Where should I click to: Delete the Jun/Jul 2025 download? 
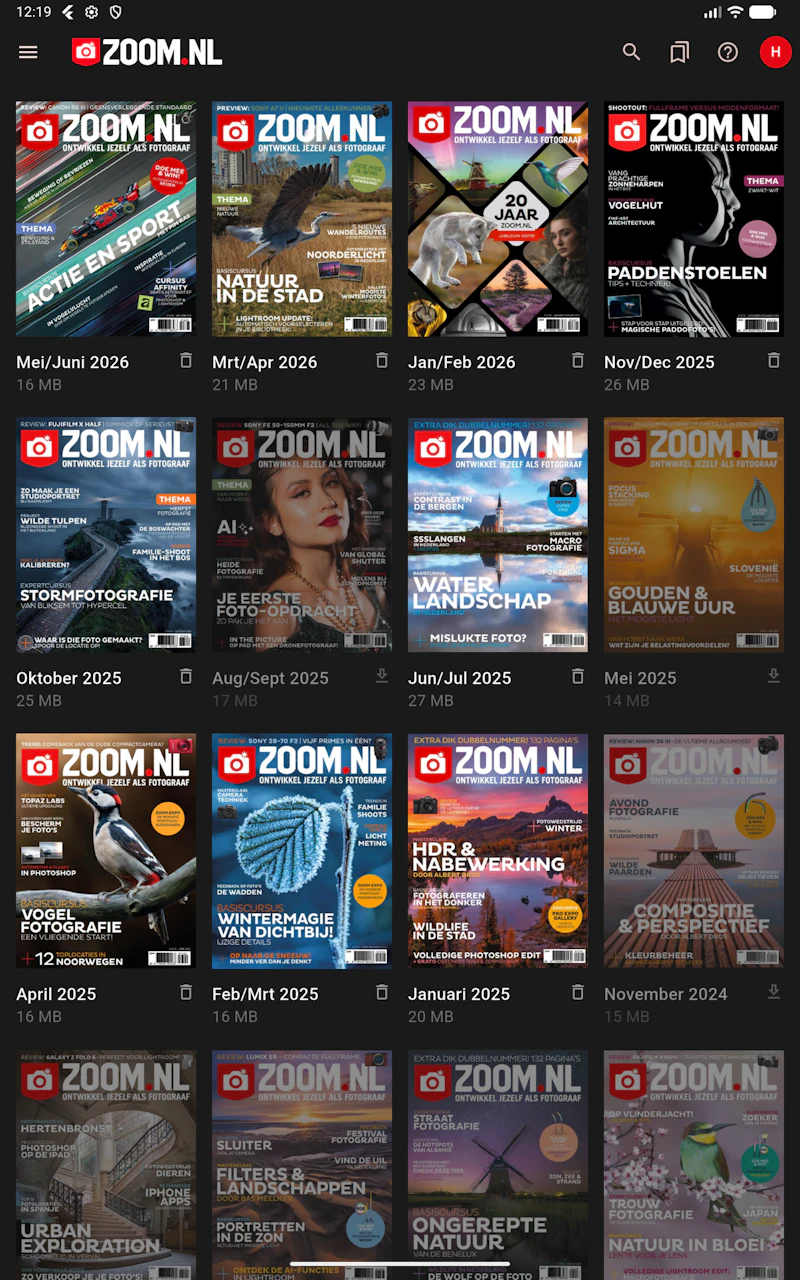point(577,676)
